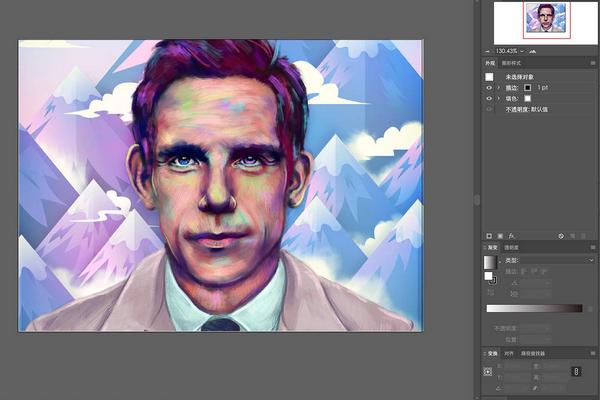
Task: Switch to the 渐变 (Gradient) tab
Action: point(492,248)
